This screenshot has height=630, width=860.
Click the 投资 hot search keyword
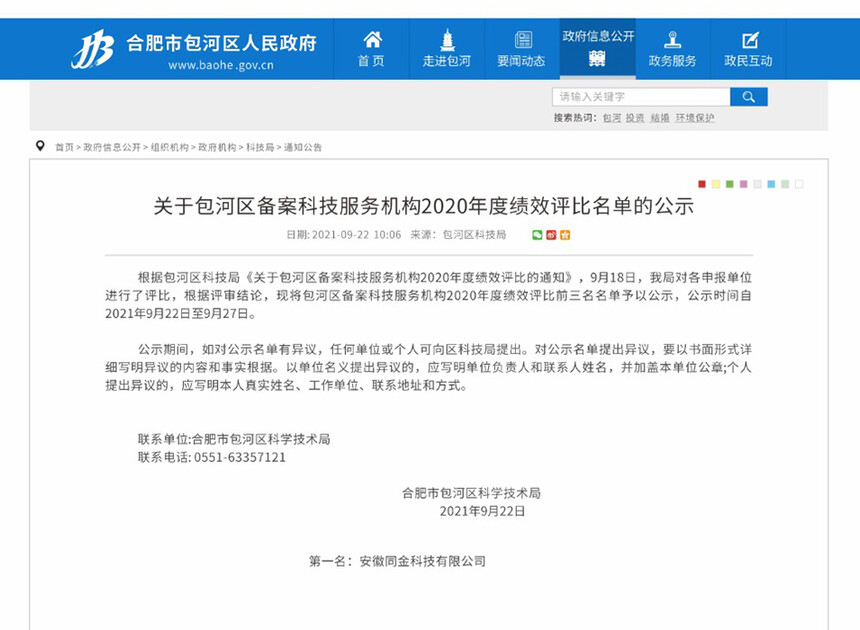tap(633, 118)
